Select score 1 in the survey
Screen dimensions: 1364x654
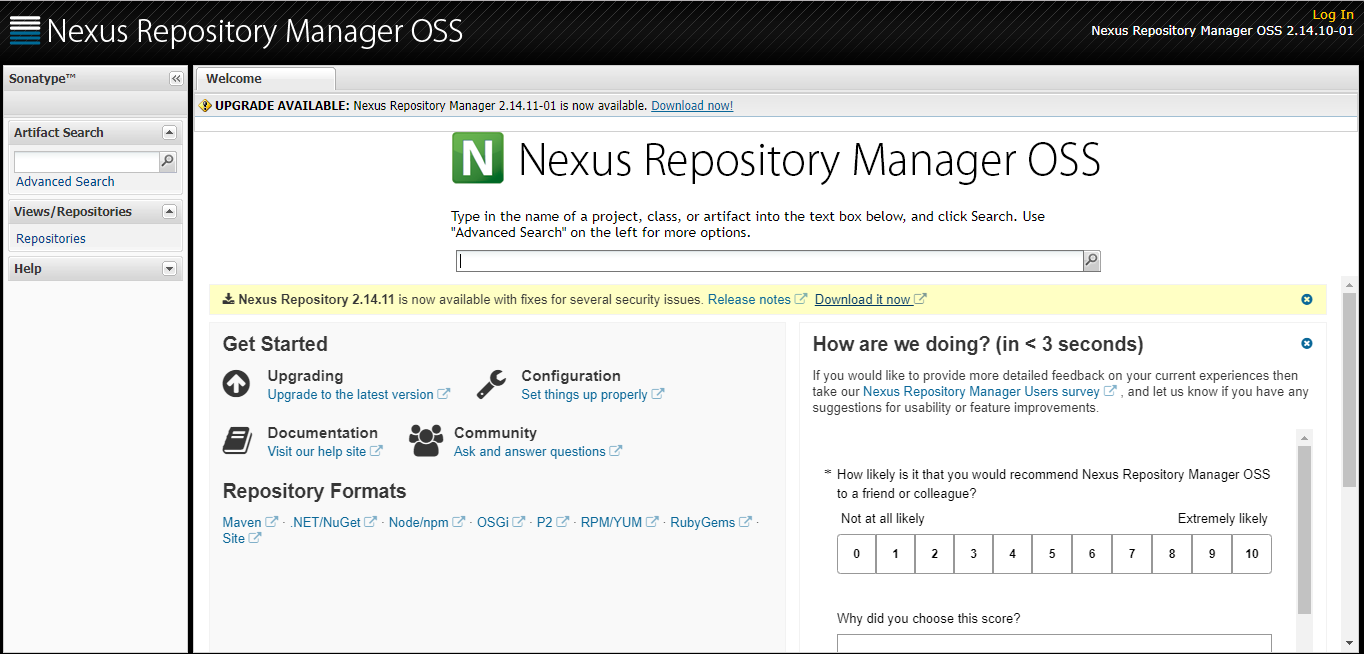coord(896,554)
